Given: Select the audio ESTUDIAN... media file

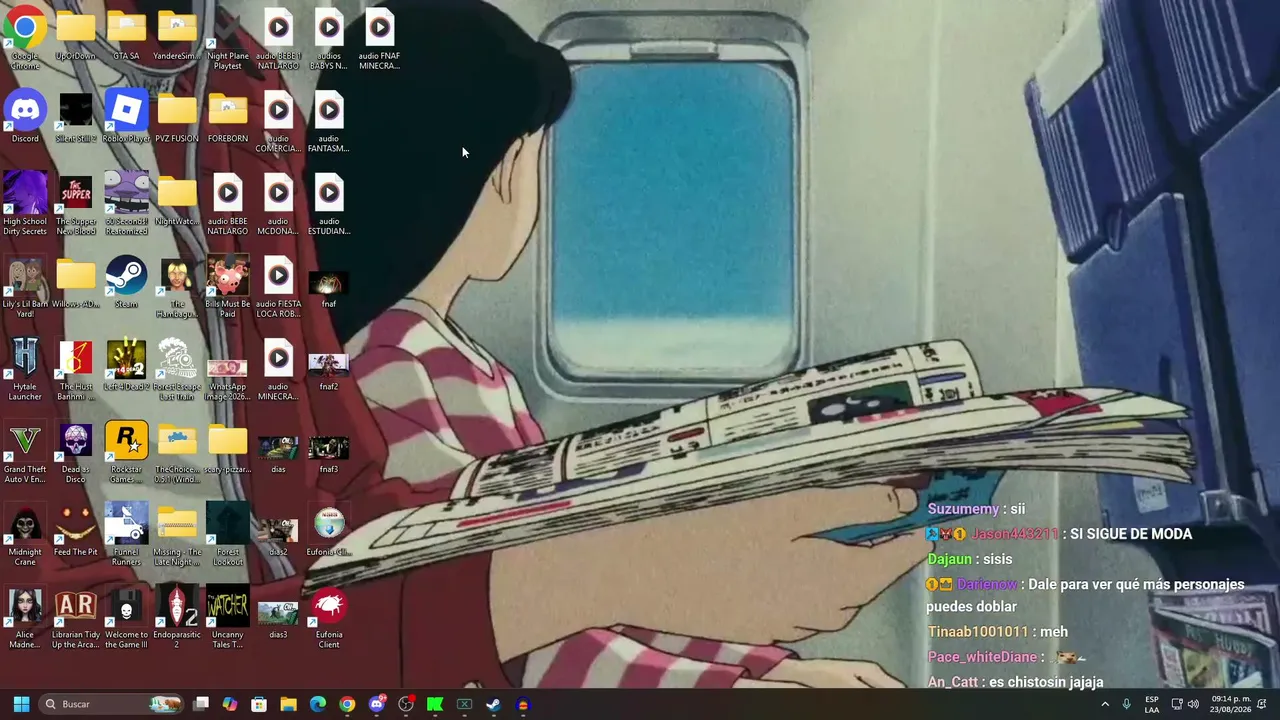Looking at the screenshot, I should pos(329,205).
